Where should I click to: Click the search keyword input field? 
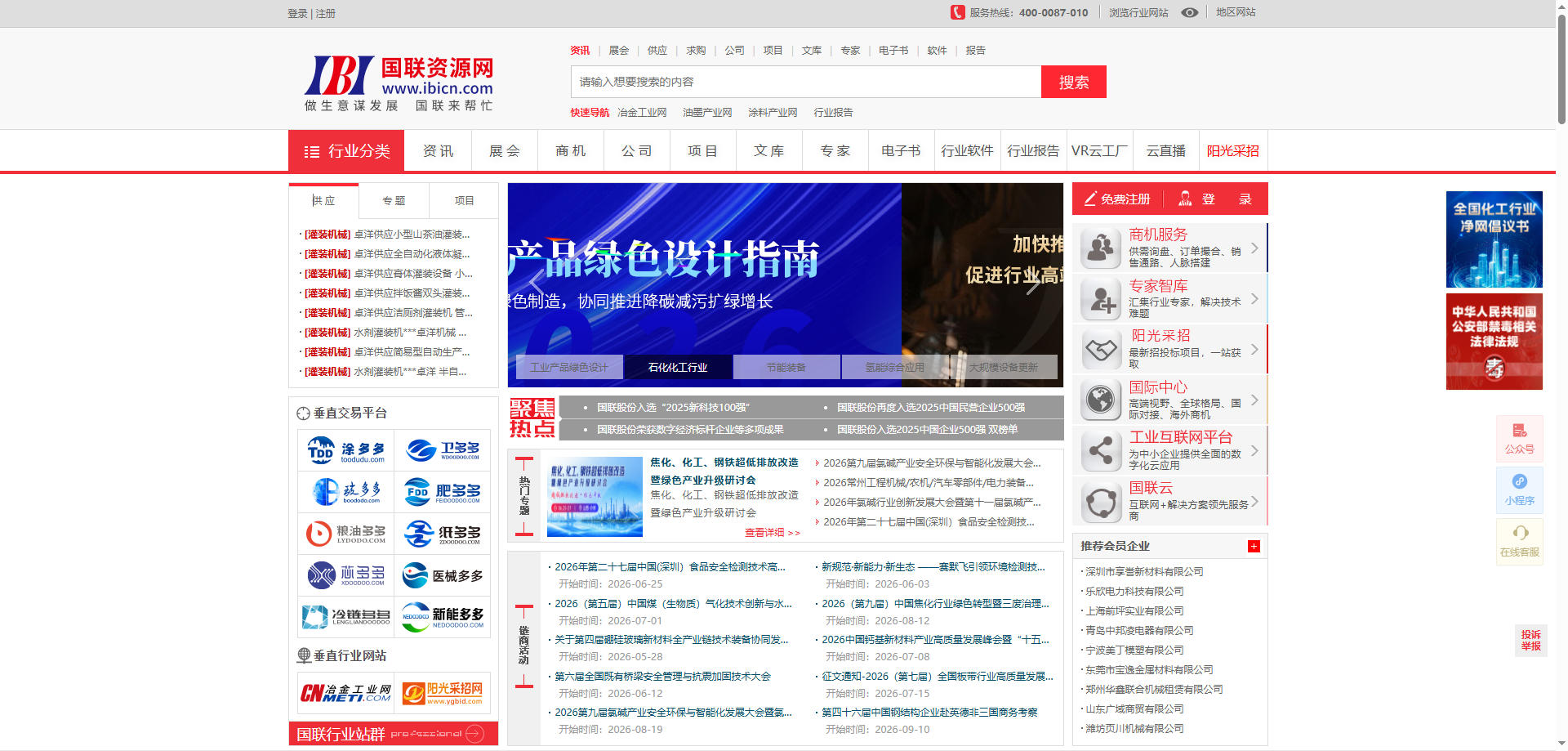[x=806, y=82]
